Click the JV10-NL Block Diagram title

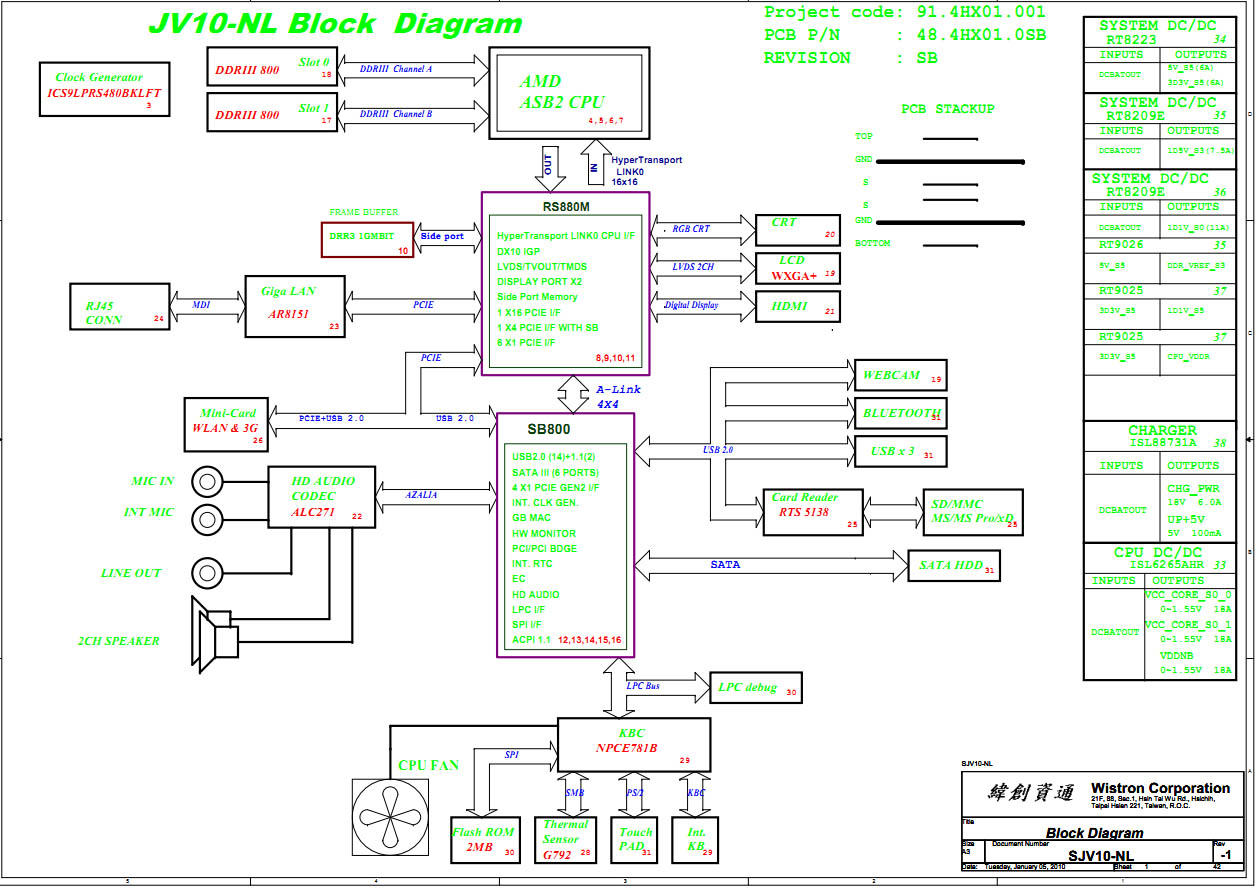point(335,23)
